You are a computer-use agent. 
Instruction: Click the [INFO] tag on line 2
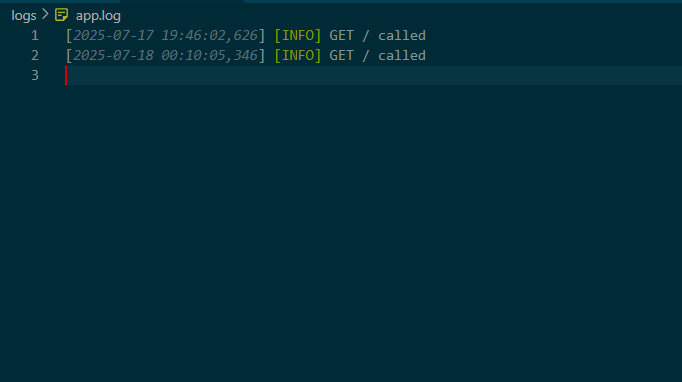click(x=298, y=56)
